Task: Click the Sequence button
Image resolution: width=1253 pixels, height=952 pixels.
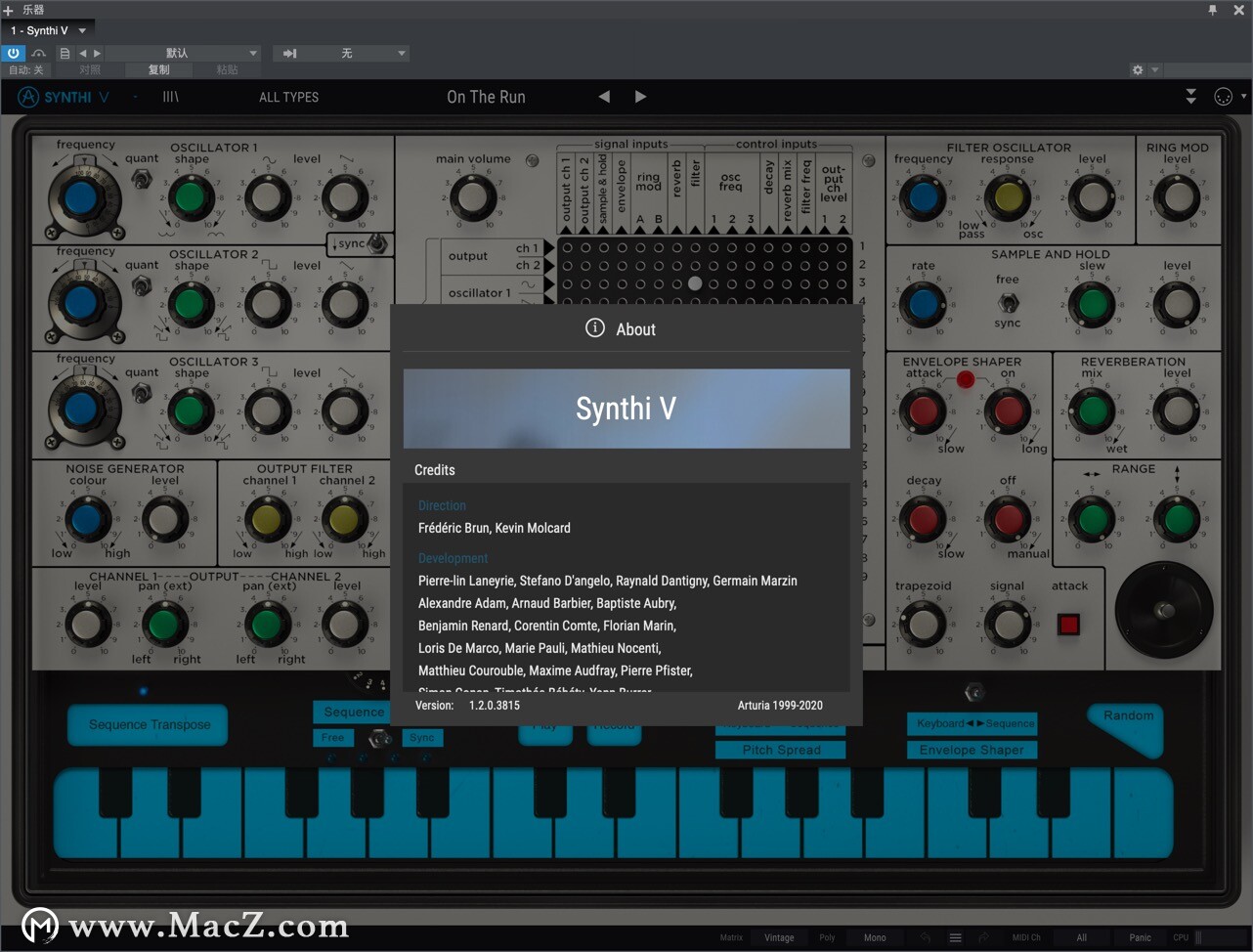Action: pos(354,713)
